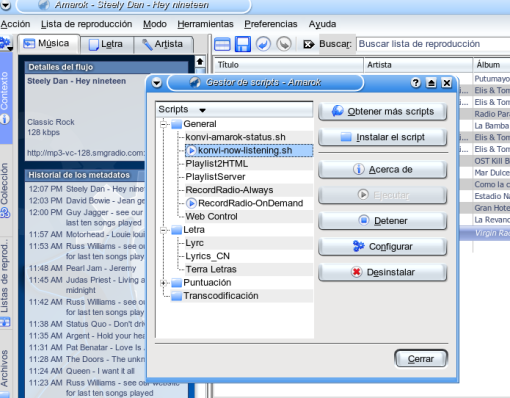The height and width of the screenshot is (398, 510).
Task: Click the Título column header
Action: tap(289, 65)
